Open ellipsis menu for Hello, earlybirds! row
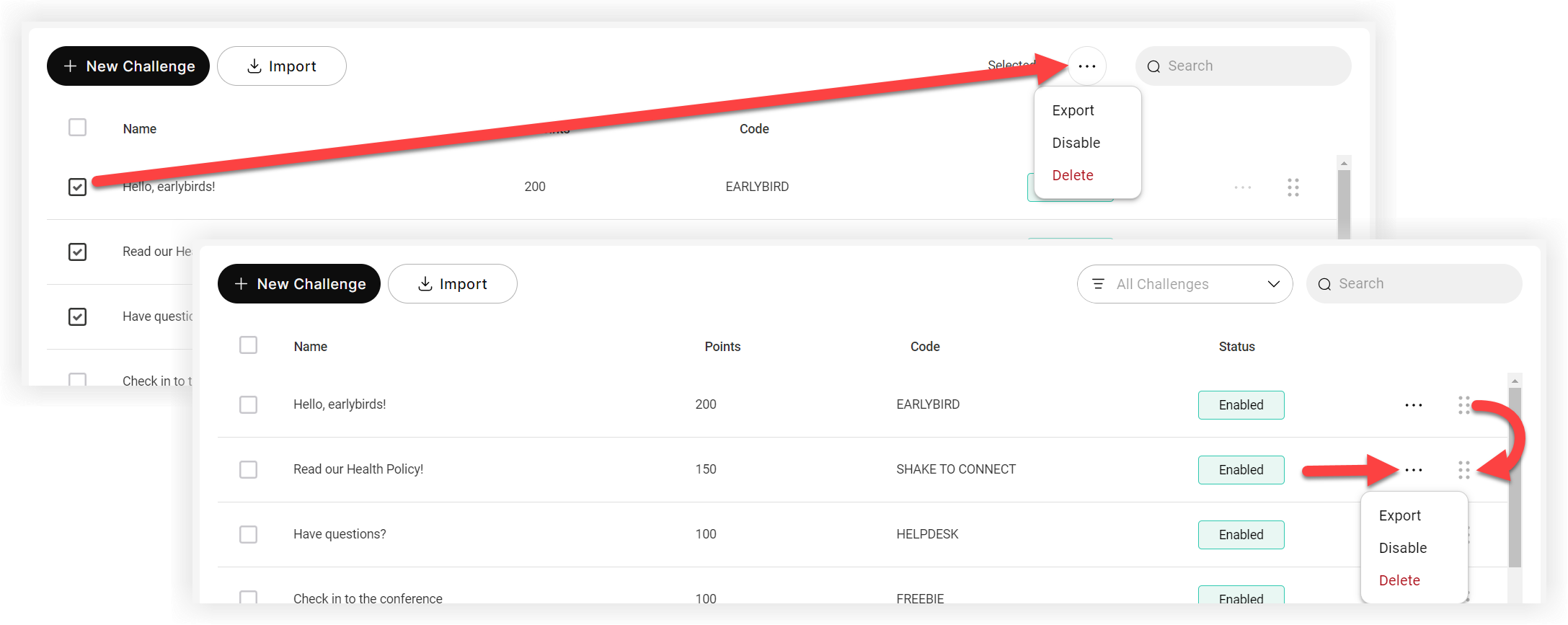 point(1414,405)
